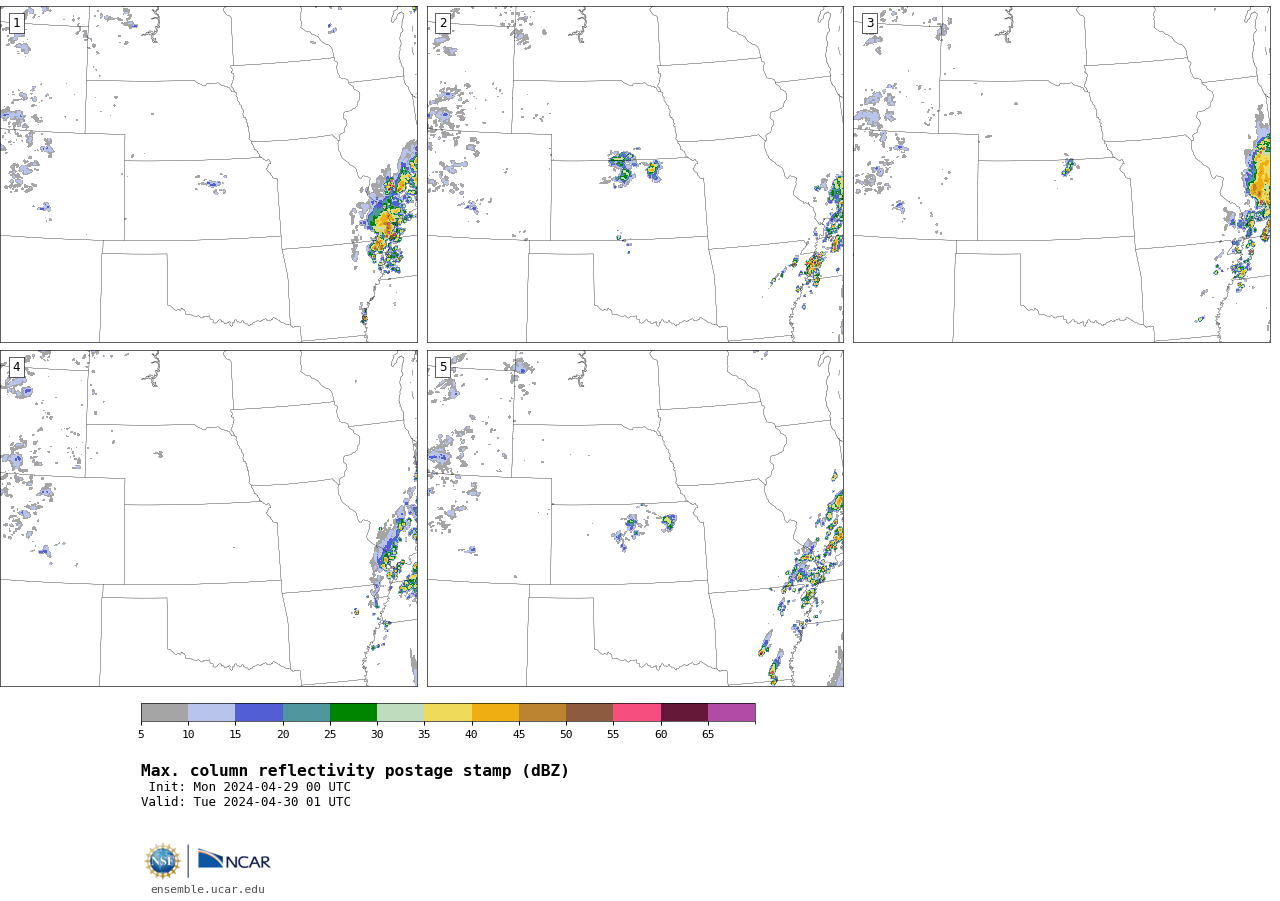Click the colorbar tick label 65
1280x901 pixels.
[x=708, y=735]
